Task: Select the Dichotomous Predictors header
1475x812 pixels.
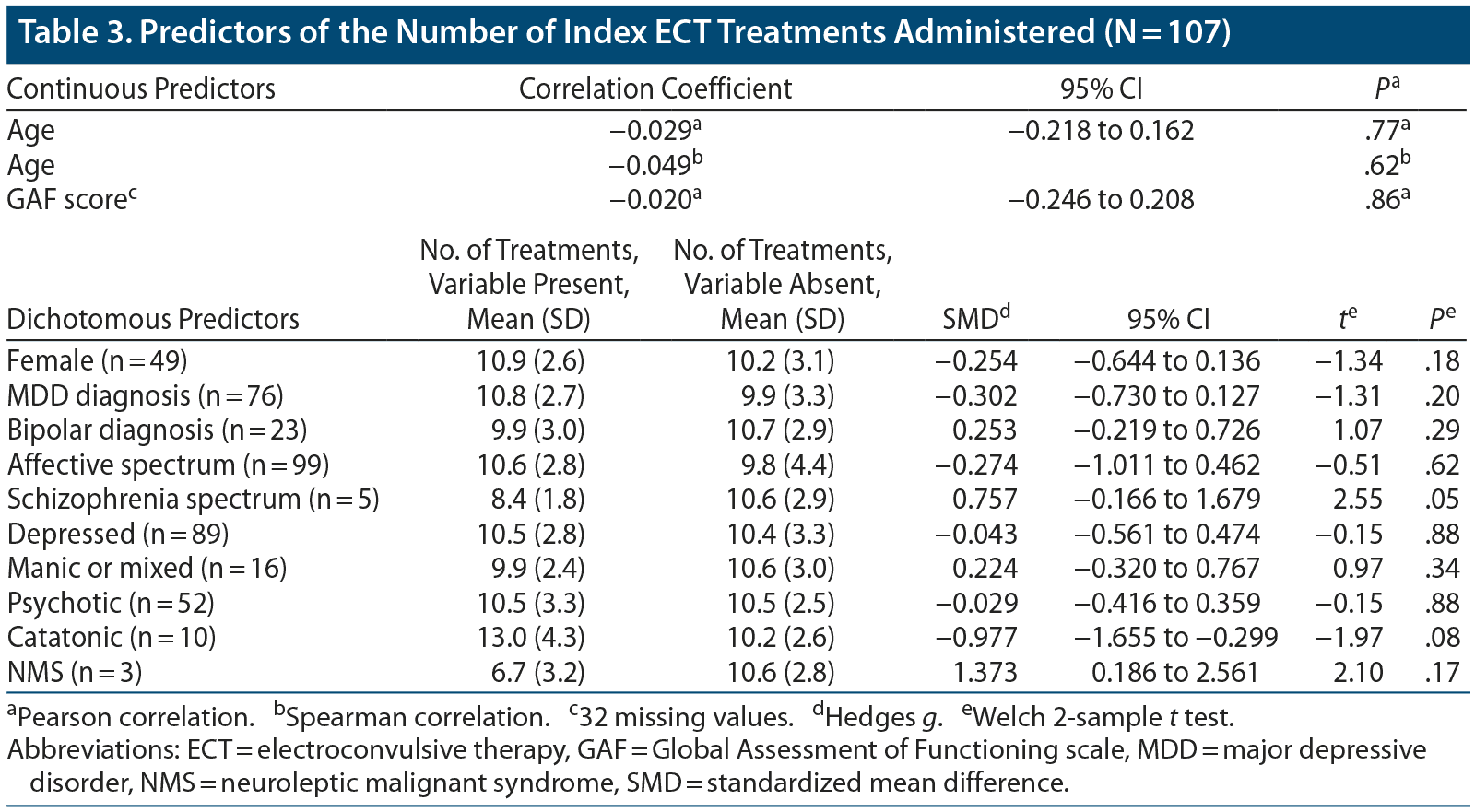Action: (x=153, y=319)
